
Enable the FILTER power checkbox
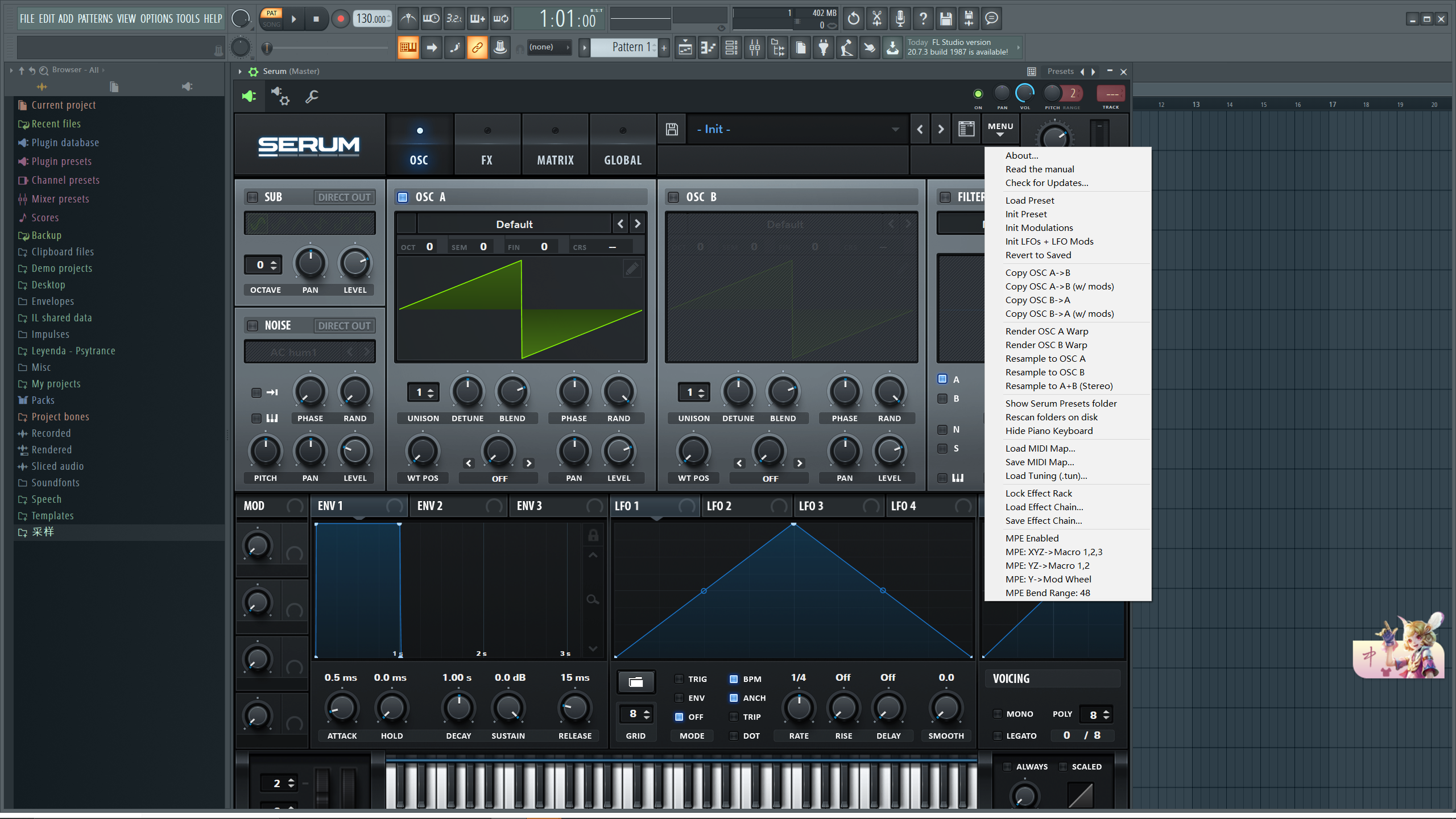(945, 197)
